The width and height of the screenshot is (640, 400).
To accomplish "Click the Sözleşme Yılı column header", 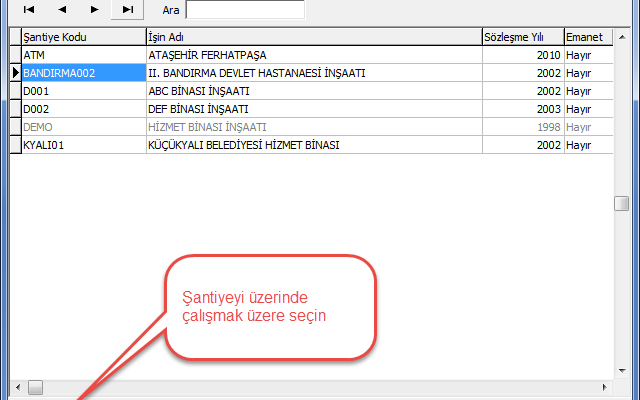I will [521, 37].
